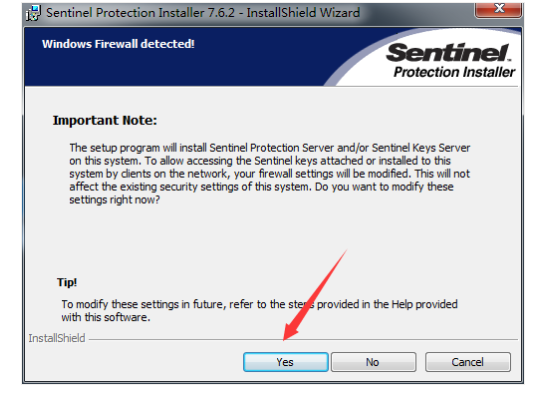
Task: Cancel the Sentinel installation wizard
Action: pos(468,362)
